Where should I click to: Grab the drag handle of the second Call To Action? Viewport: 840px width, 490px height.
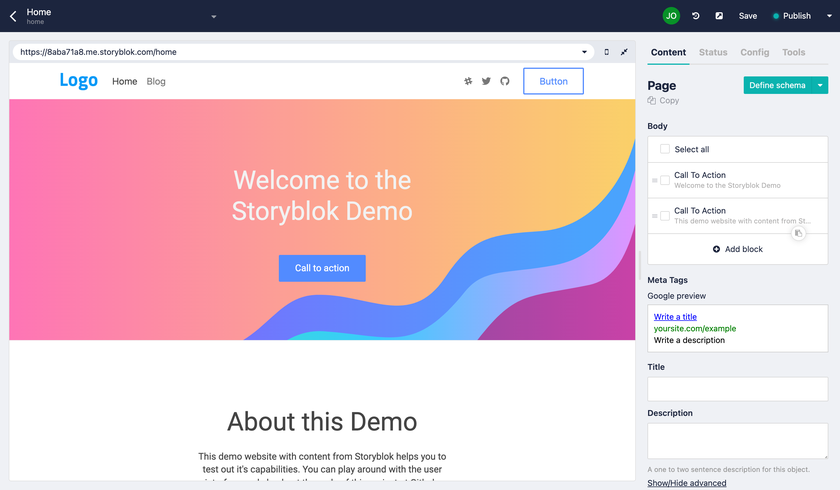pos(654,216)
